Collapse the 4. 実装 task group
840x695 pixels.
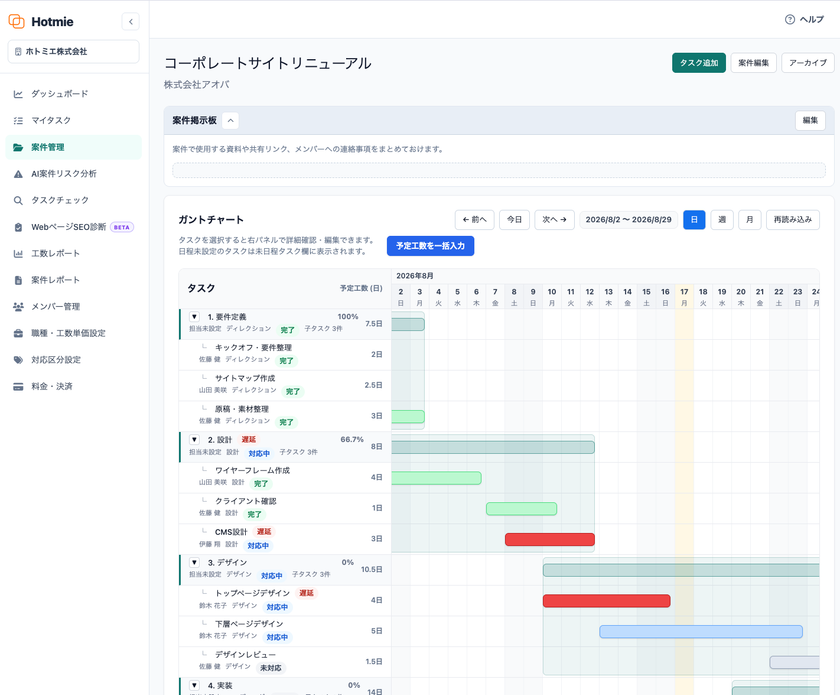(194, 685)
